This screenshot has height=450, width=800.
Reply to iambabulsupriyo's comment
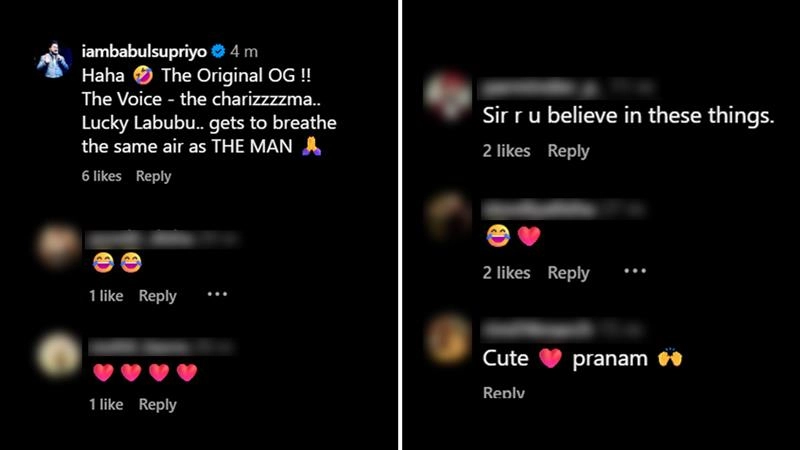(x=153, y=176)
